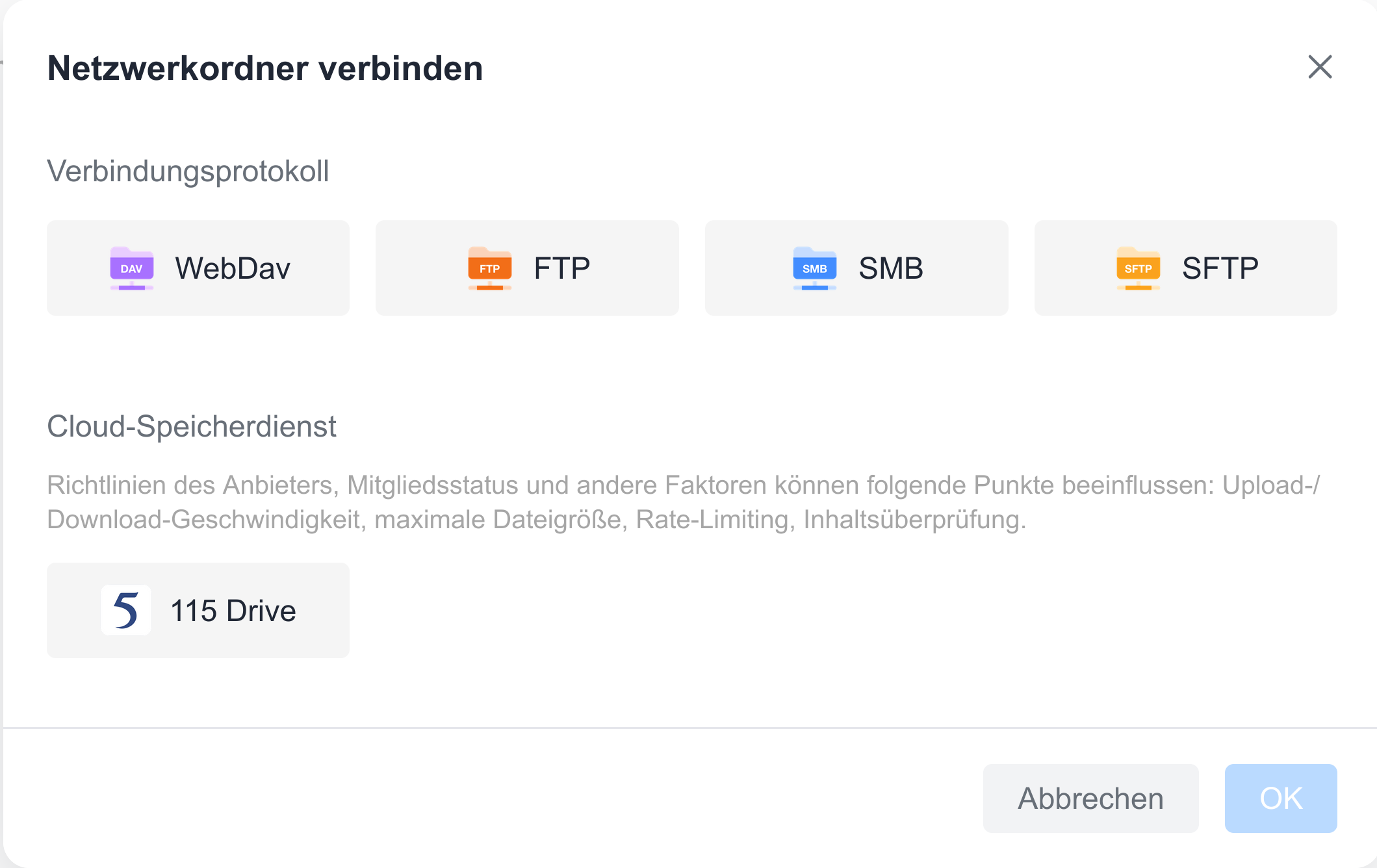The width and height of the screenshot is (1377, 868).
Task: Close the Netzwerkordner verbinden dialog
Action: point(1320,67)
